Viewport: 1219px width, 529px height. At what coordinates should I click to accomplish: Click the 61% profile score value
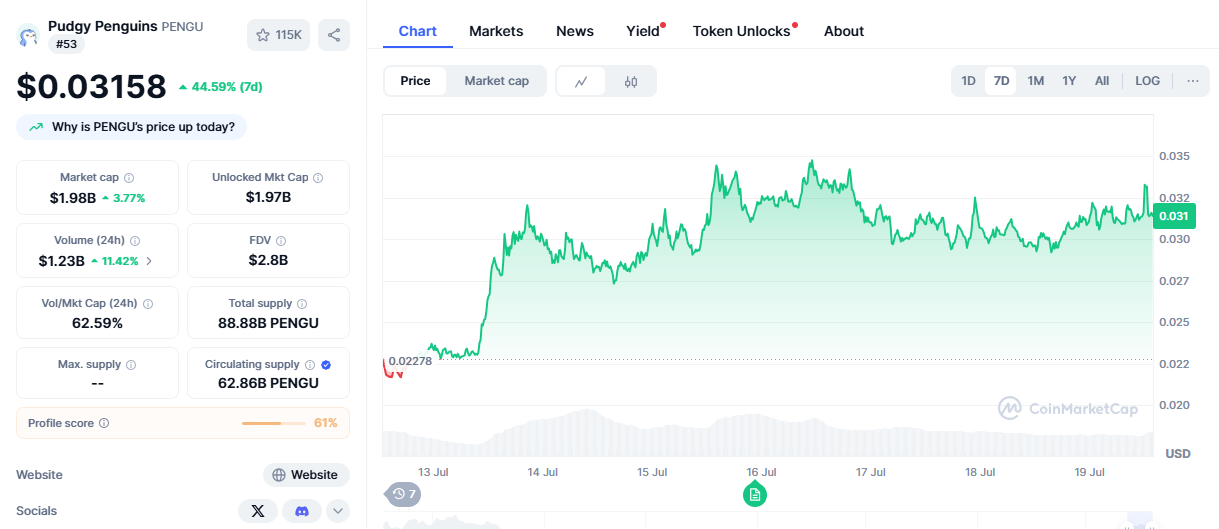326,424
